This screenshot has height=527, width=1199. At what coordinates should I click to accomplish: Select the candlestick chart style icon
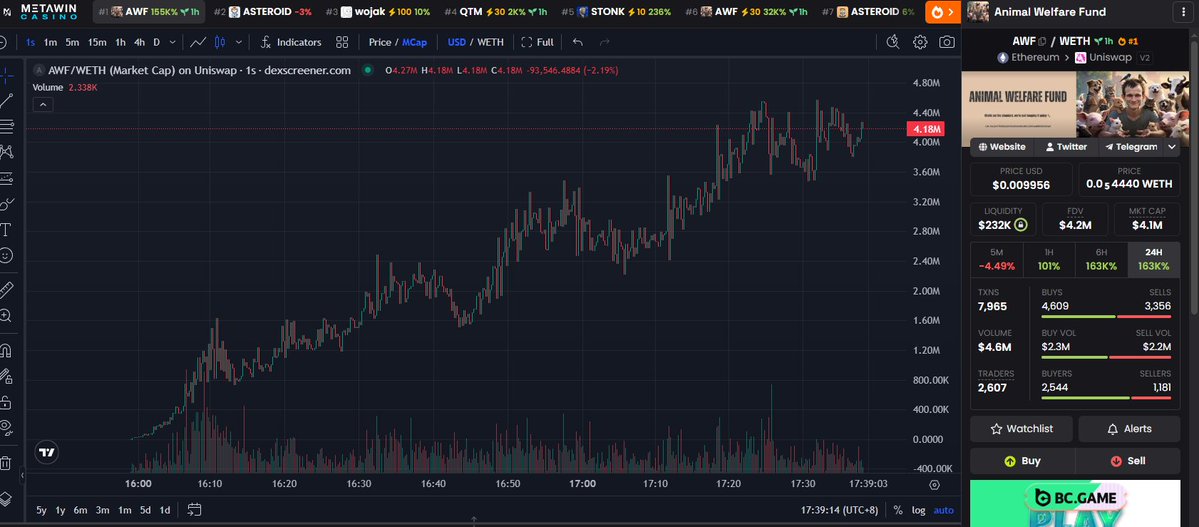pyautogui.click(x=220, y=42)
